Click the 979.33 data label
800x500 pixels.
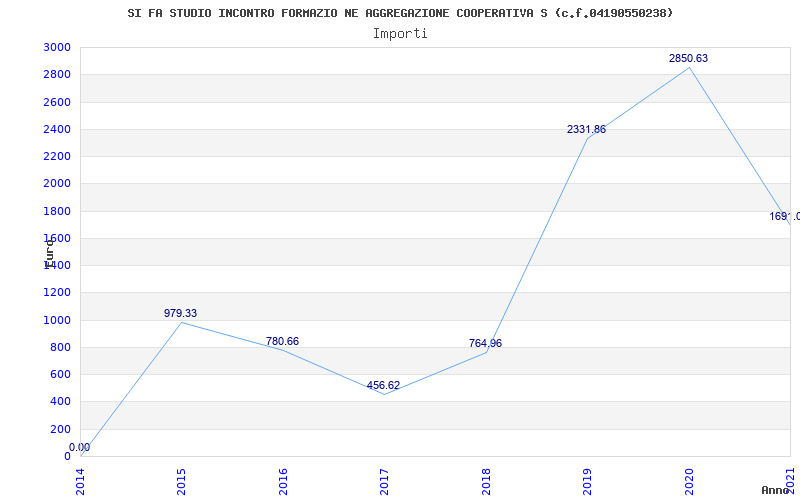click(180, 313)
